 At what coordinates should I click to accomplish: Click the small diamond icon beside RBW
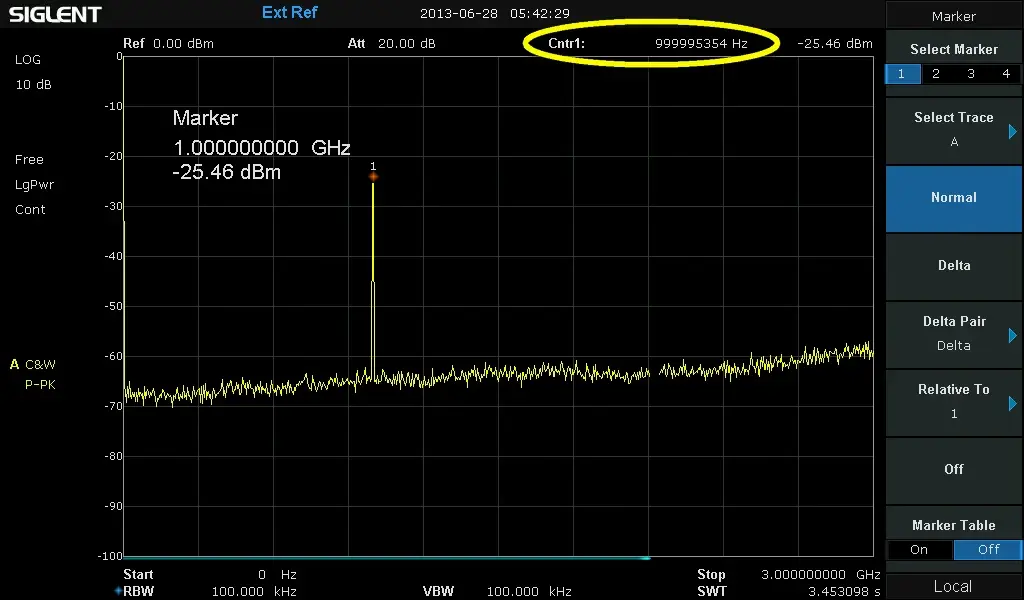click(118, 591)
